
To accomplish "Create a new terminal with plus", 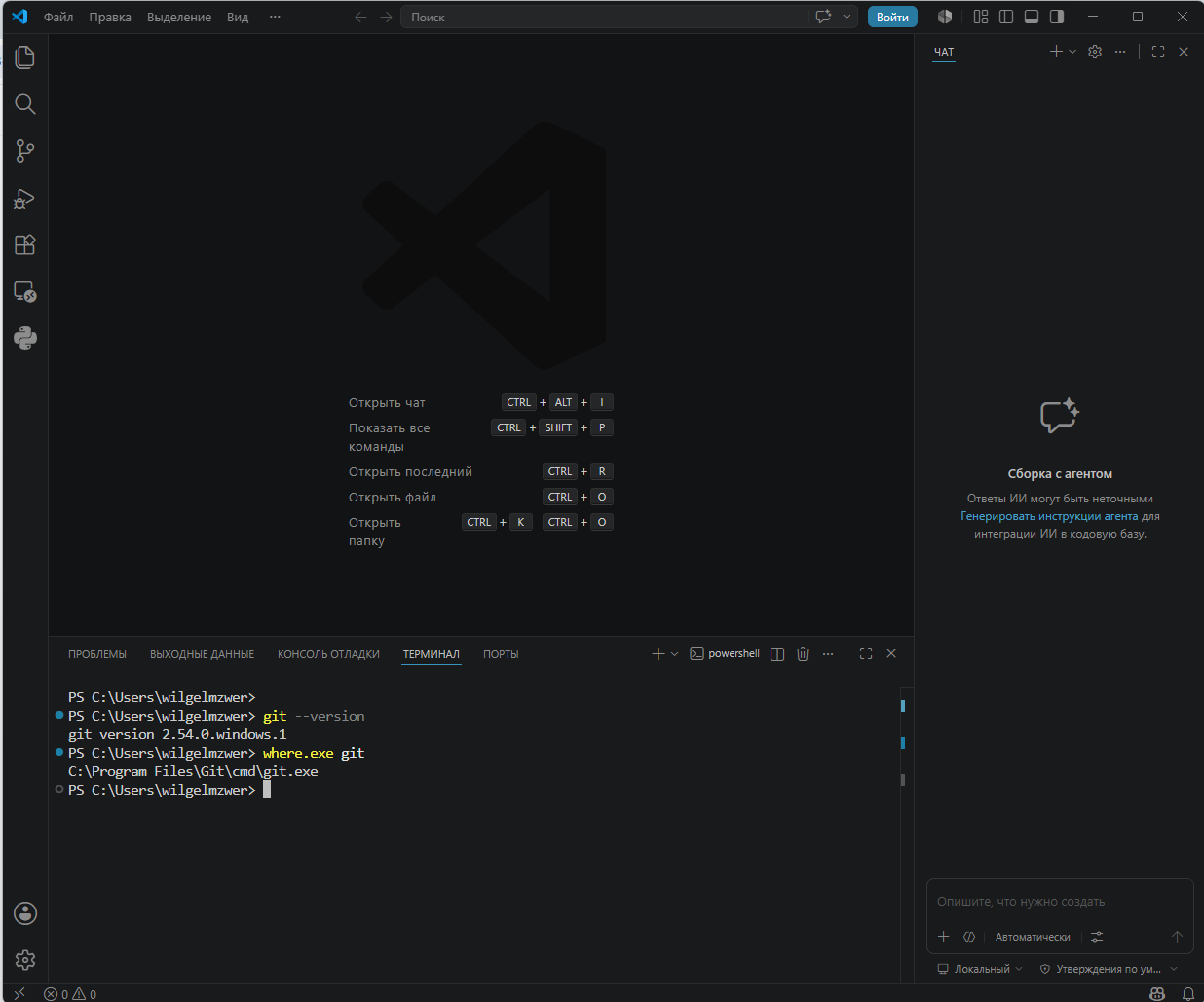I will 658,654.
